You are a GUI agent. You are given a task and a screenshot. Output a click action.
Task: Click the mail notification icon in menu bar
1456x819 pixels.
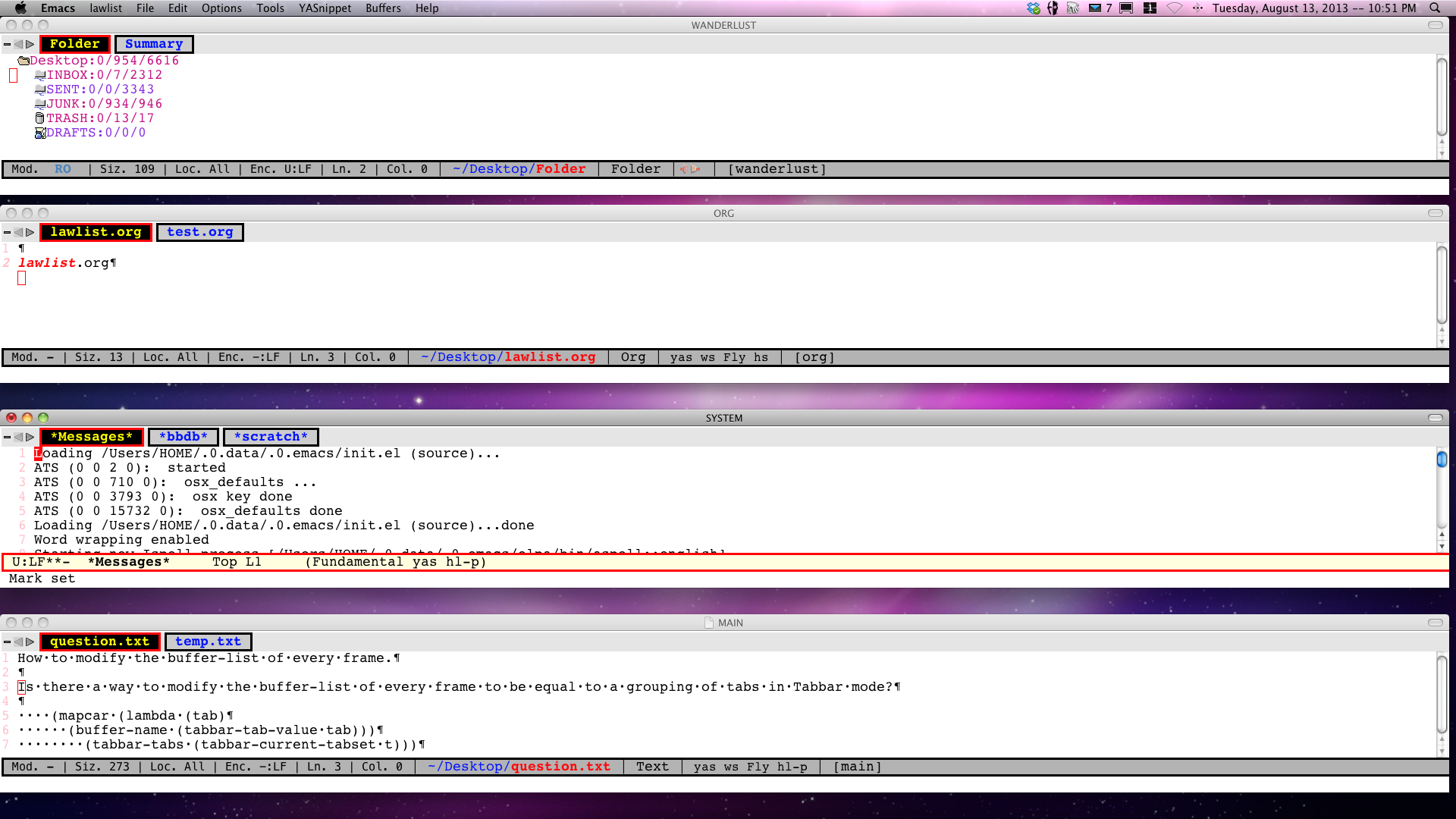click(1094, 8)
